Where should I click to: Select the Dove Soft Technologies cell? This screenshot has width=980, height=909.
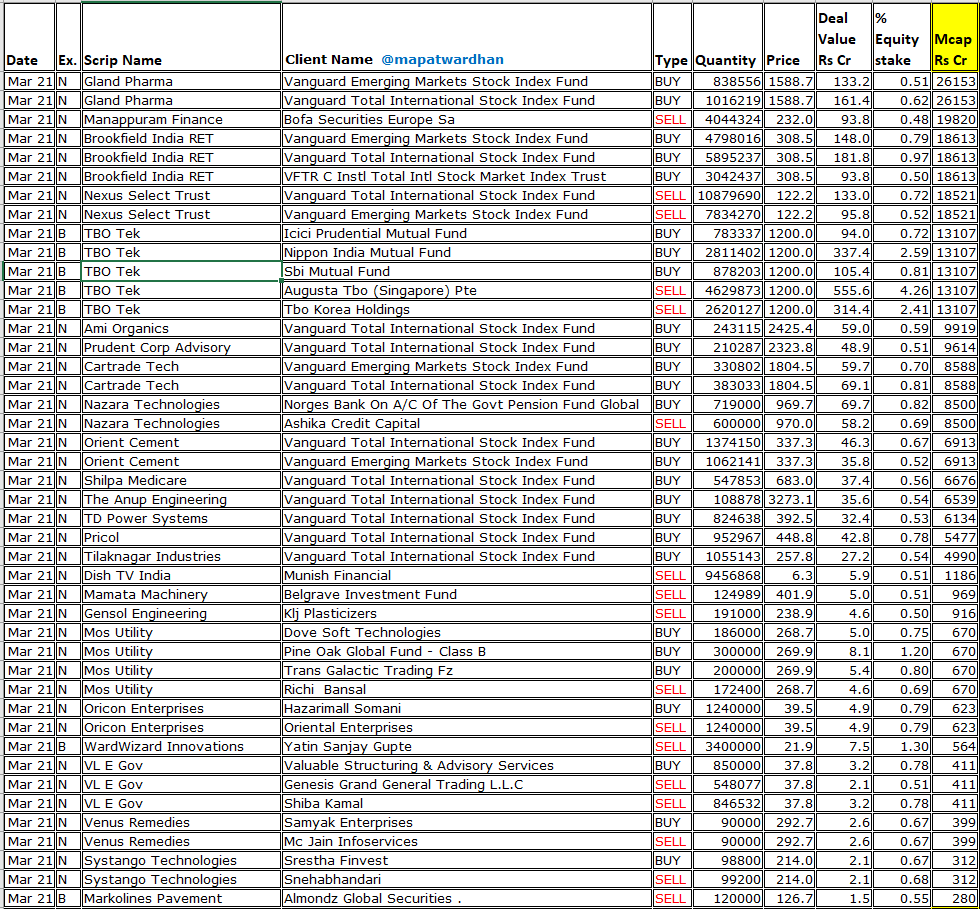click(x=466, y=632)
